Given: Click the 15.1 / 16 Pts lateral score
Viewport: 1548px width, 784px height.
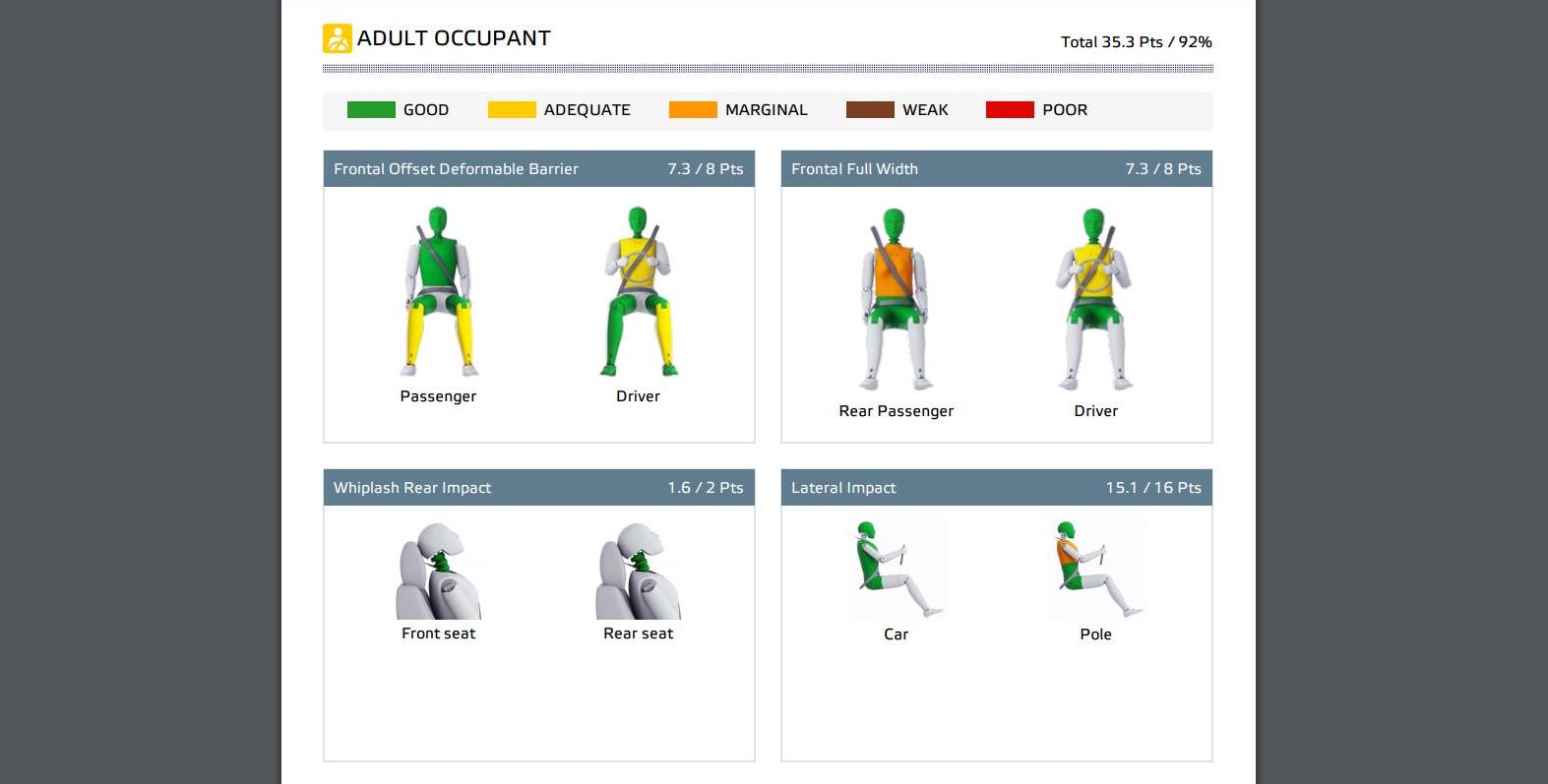Looking at the screenshot, I should 1153,488.
